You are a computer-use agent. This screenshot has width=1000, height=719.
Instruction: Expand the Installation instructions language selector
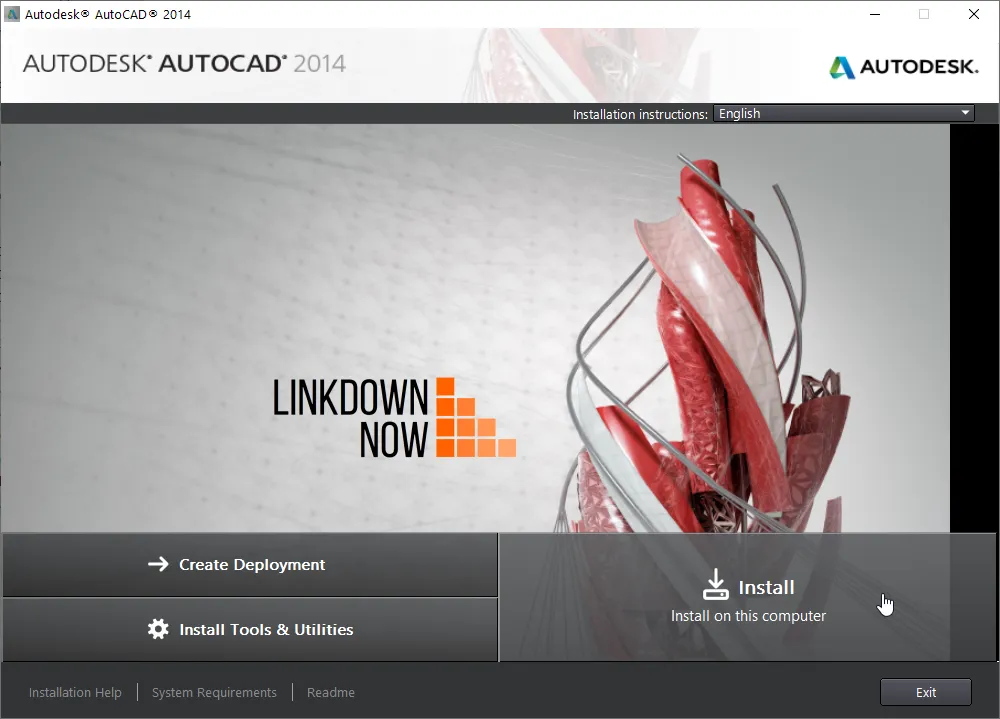(x=843, y=113)
